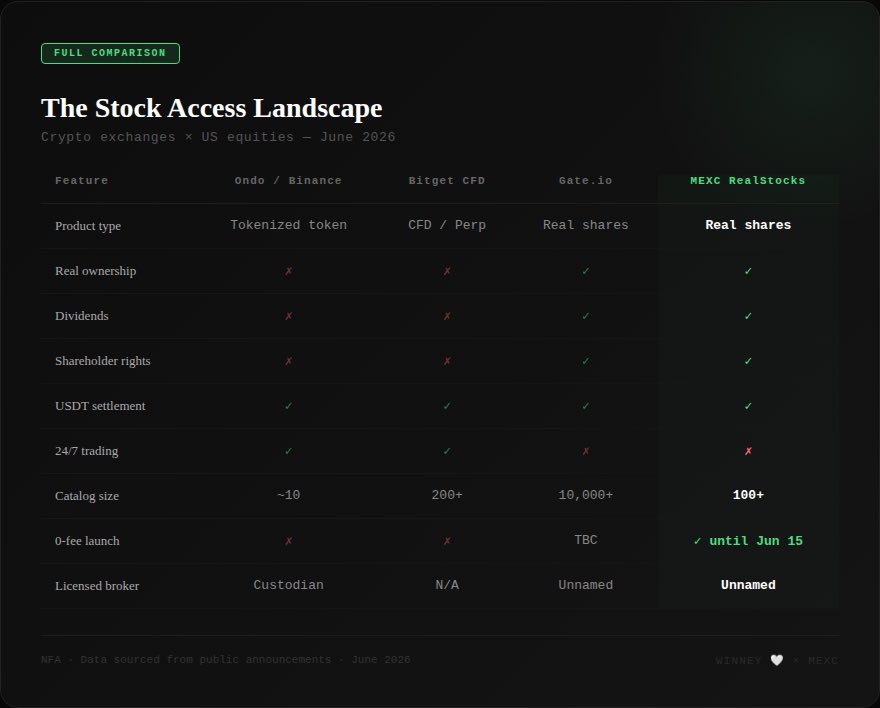Image resolution: width=880 pixels, height=708 pixels.
Task: Click MEXC check icon in Shareholder rights row
Action: click(x=748, y=361)
